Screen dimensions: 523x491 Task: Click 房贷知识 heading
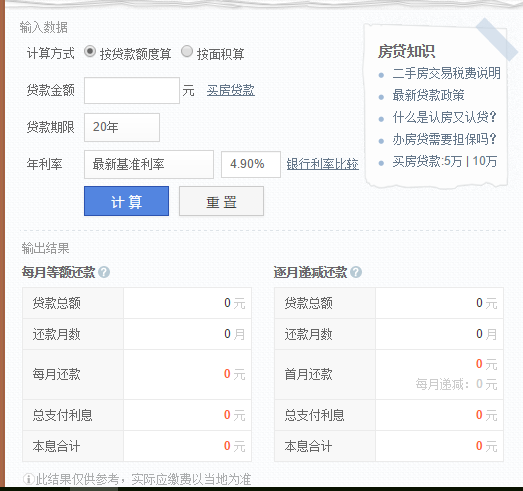point(406,51)
